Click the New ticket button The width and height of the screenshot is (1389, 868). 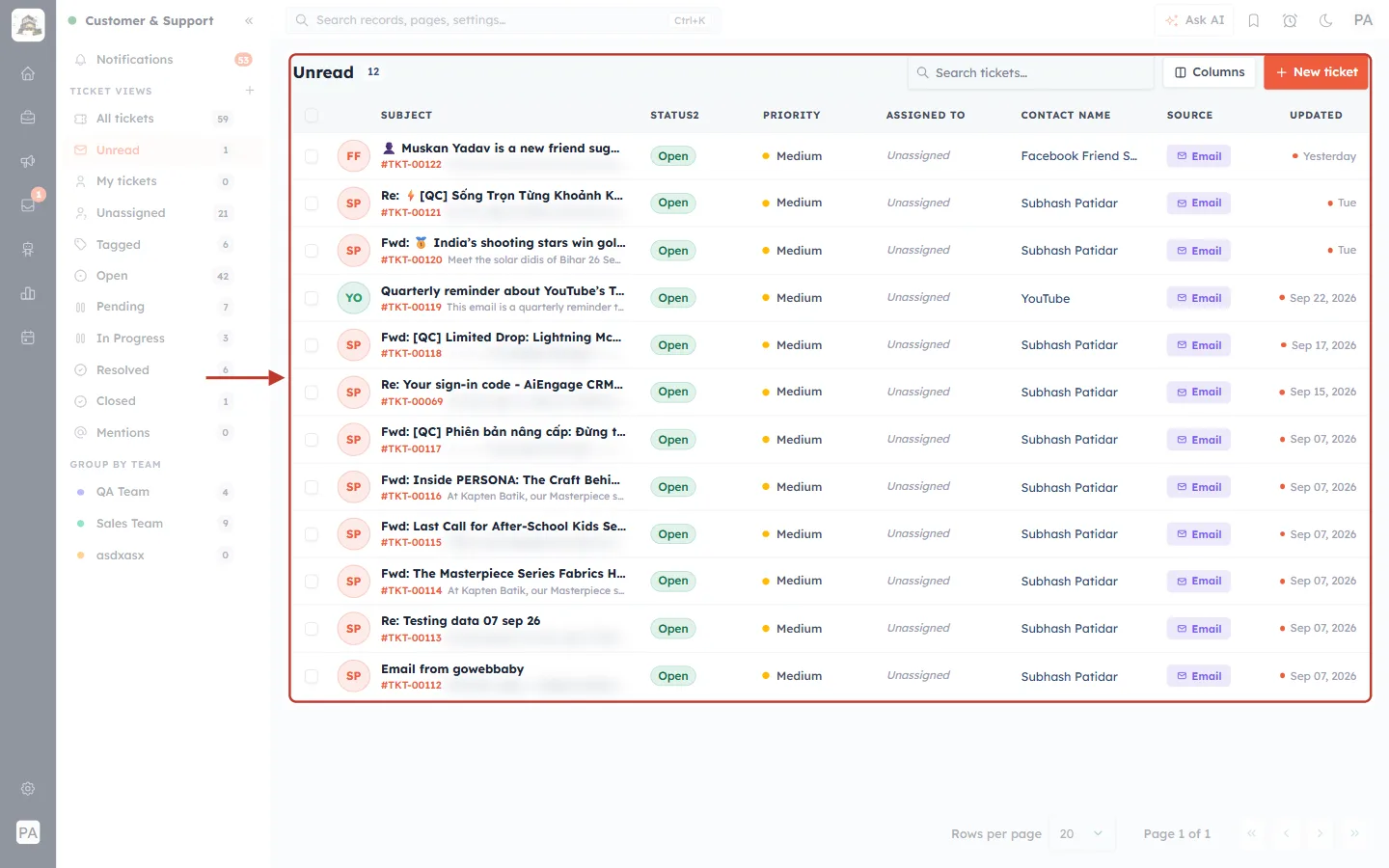(1316, 72)
